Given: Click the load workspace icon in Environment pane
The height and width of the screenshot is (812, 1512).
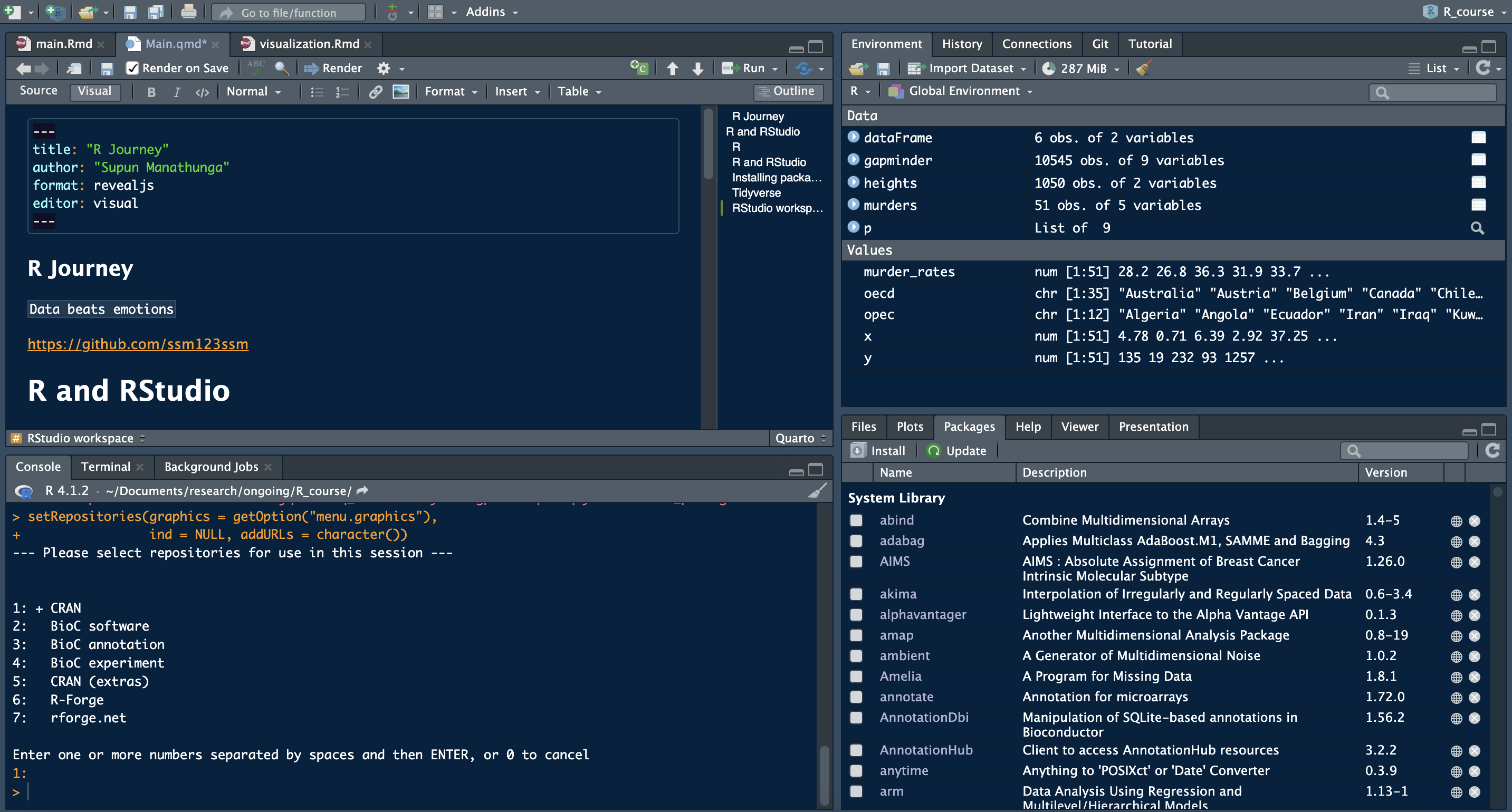Looking at the screenshot, I should (x=858, y=68).
